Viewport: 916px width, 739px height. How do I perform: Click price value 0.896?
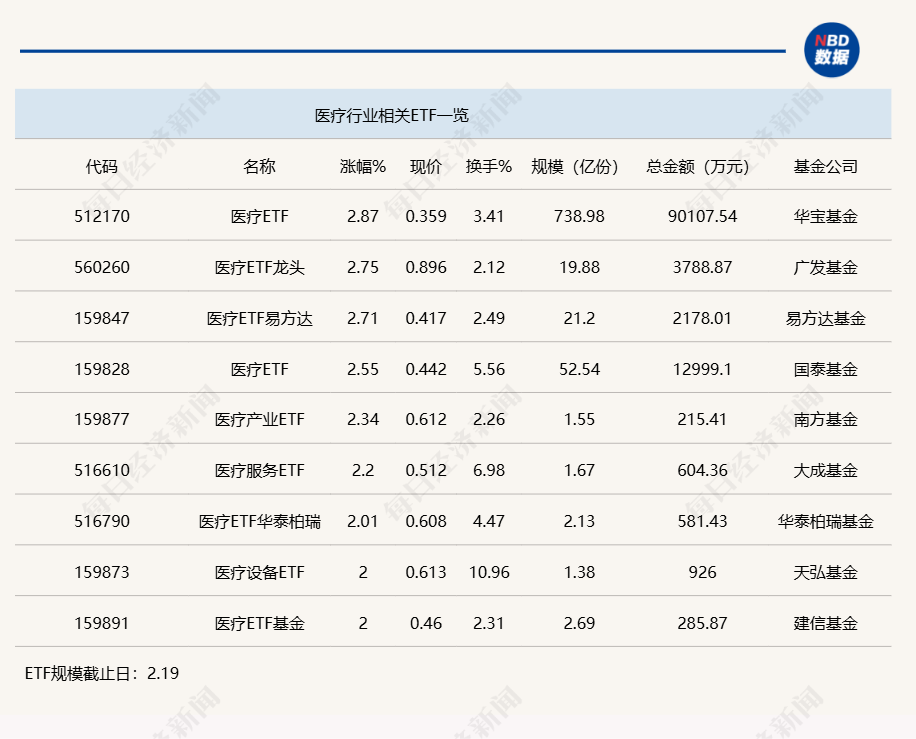(x=426, y=267)
